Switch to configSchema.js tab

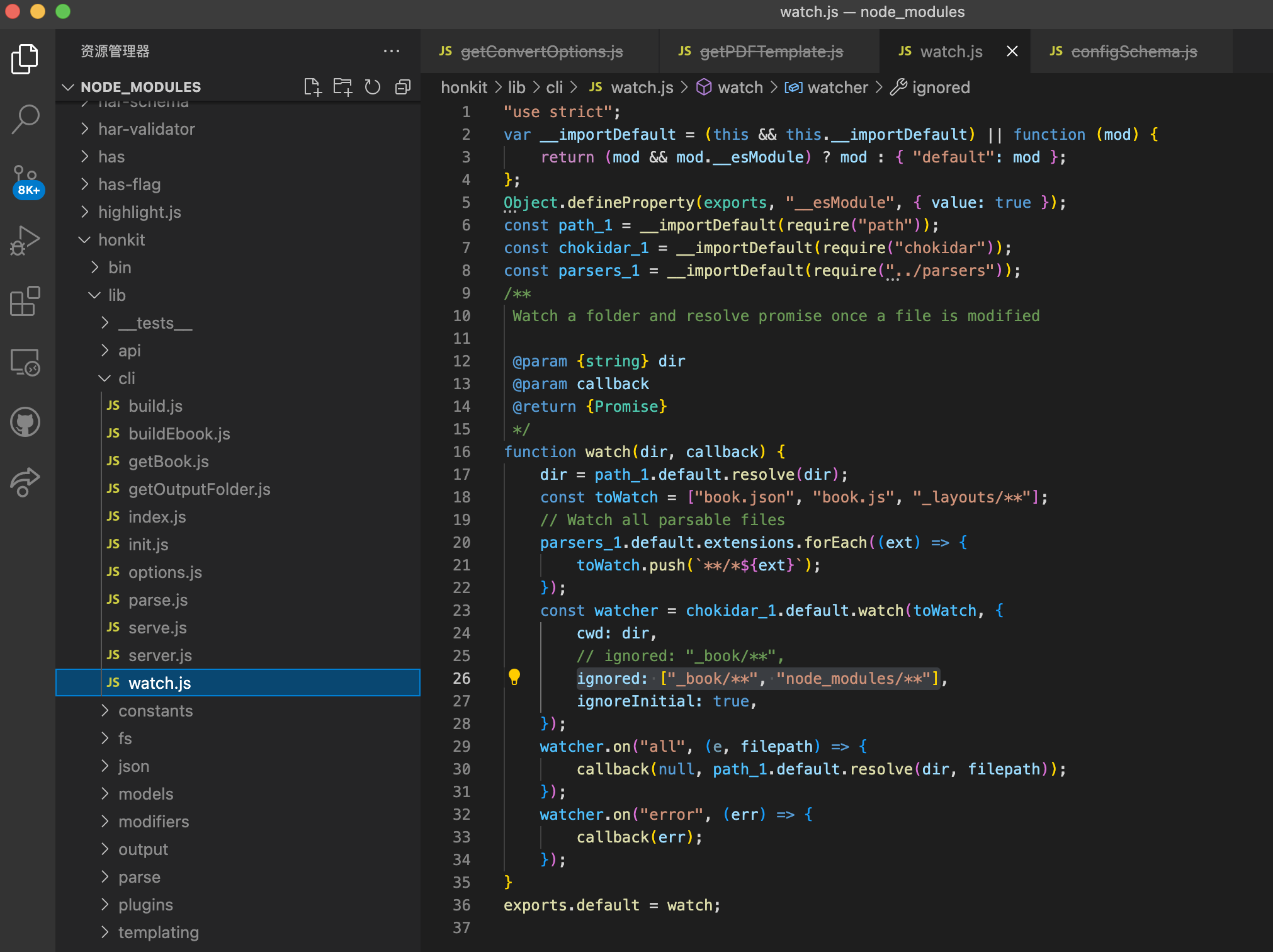[1132, 51]
